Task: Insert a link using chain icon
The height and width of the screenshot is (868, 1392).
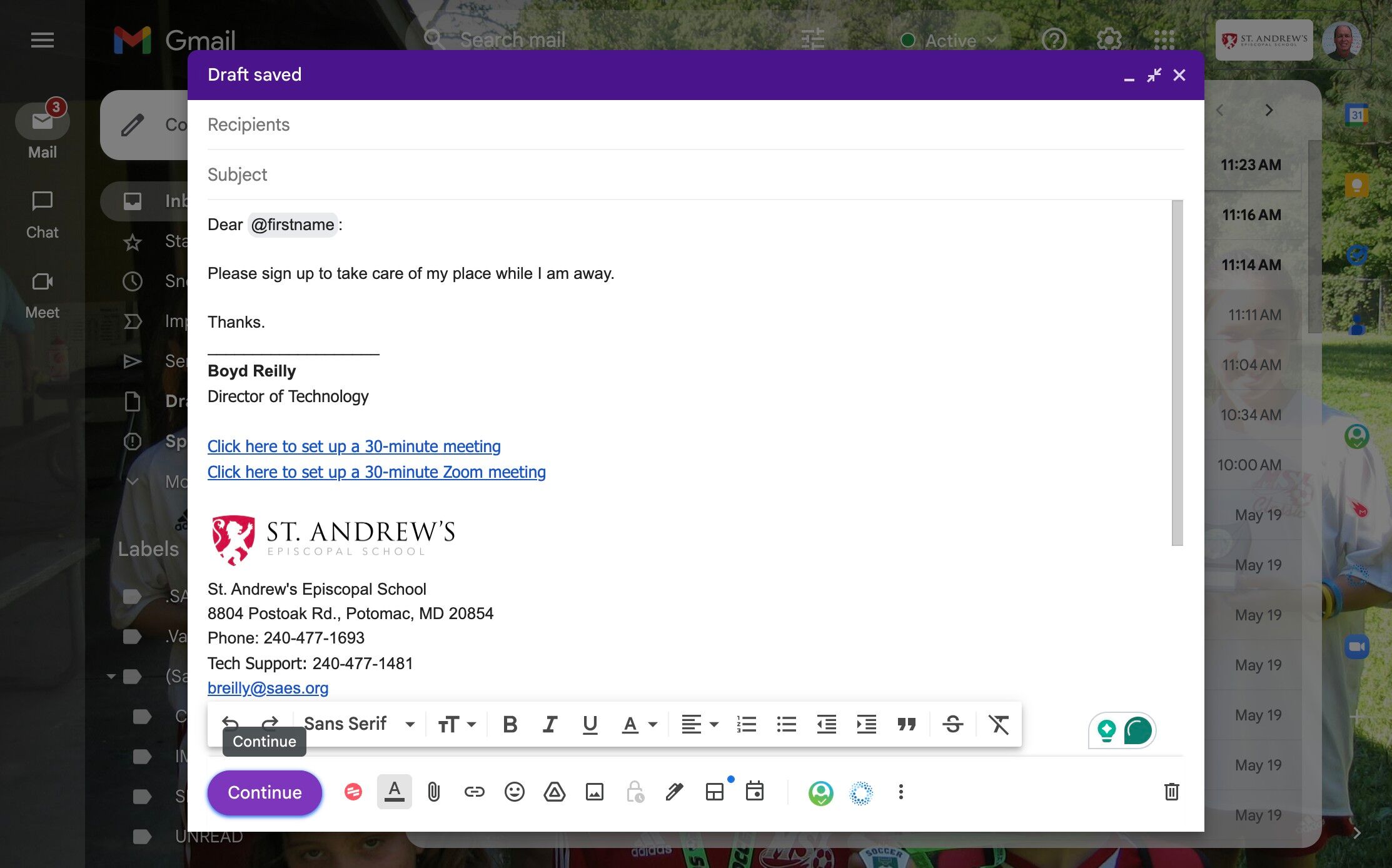Action: coord(474,792)
